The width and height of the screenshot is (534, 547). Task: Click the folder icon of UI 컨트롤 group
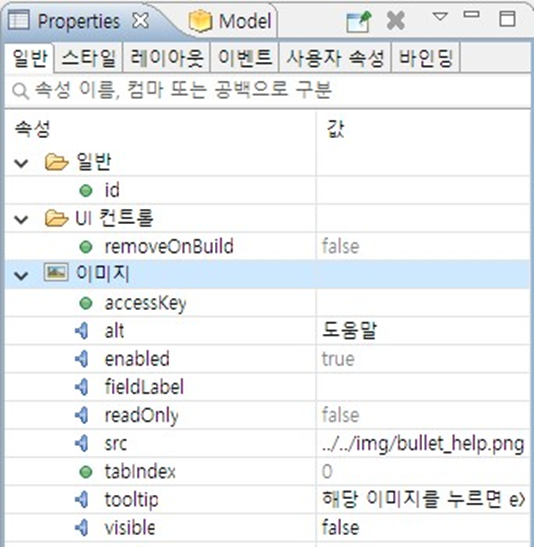57,218
